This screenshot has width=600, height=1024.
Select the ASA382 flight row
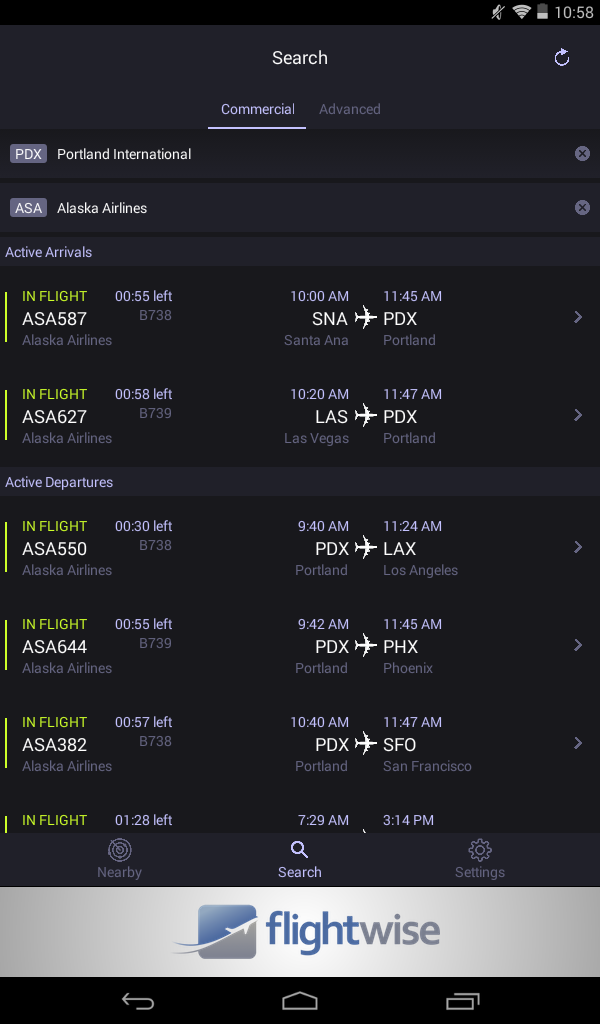pyautogui.click(x=300, y=743)
